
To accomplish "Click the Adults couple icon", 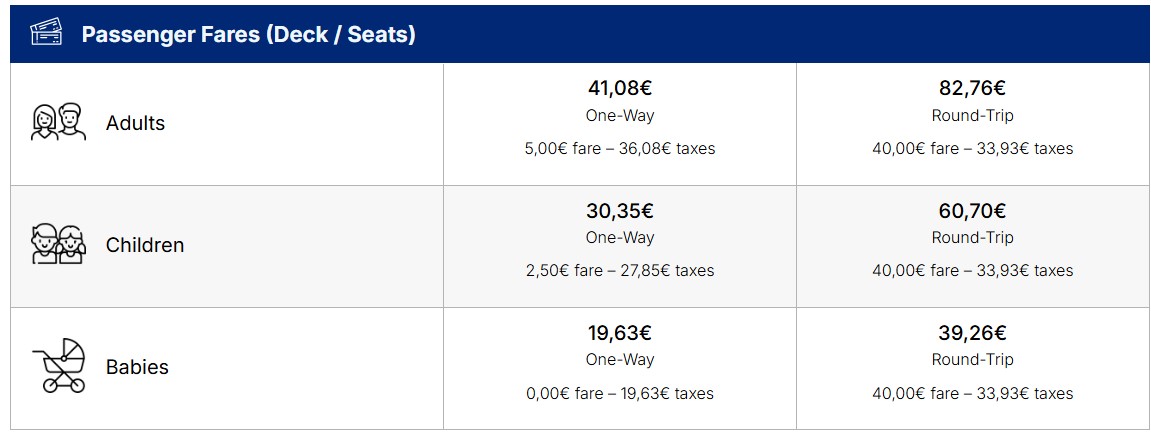I will (58, 122).
